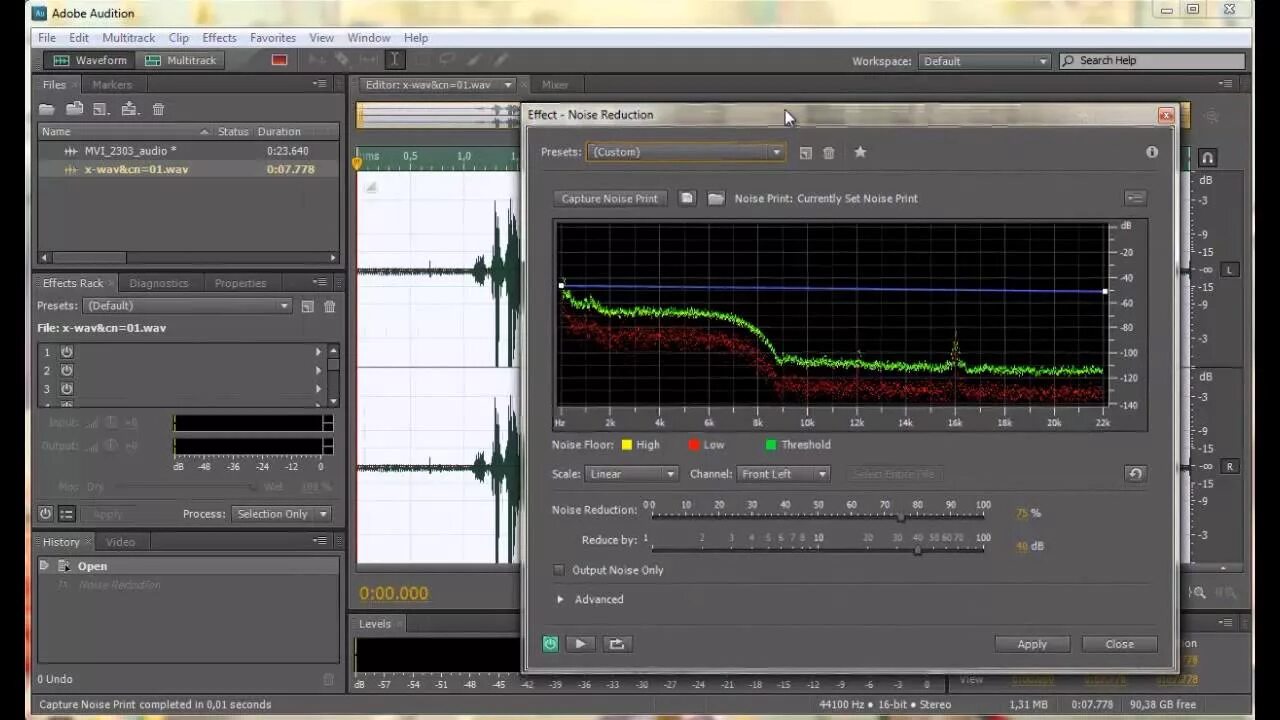This screenshot has height=720, width=1280.
Task: Select the Time Selection tool
Action: click(x=394, y=60)
